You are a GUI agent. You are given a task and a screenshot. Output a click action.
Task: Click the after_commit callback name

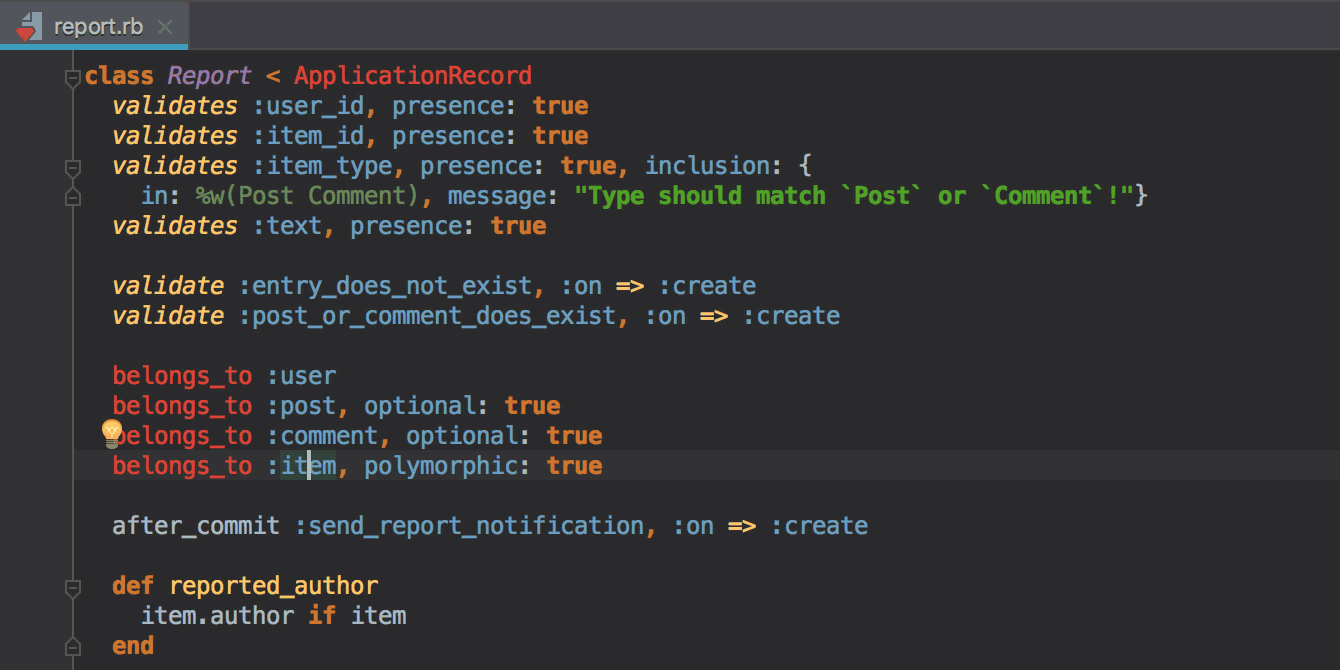pos(196,526)
